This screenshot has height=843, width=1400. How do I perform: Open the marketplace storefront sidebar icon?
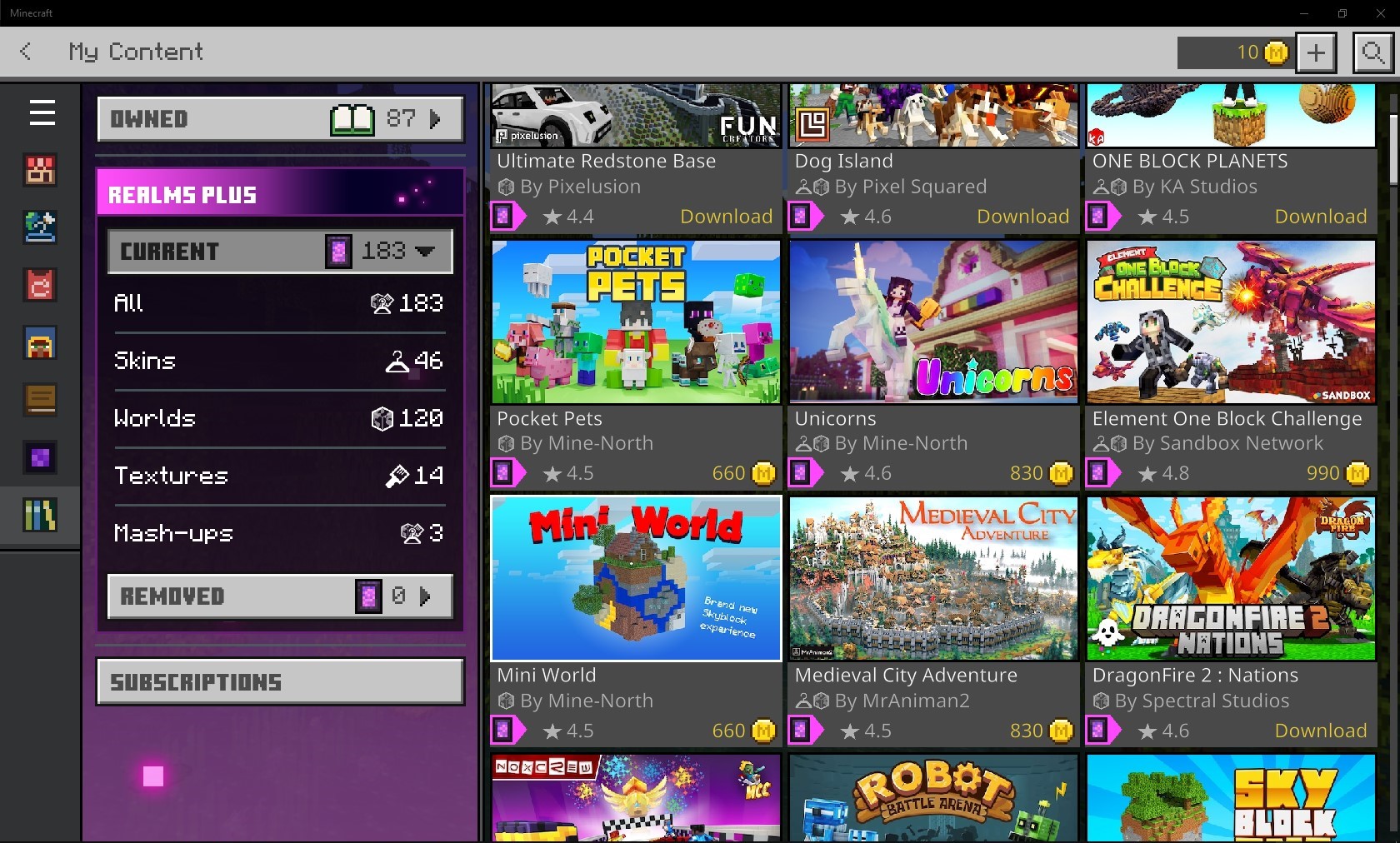pyautogui.click(x=41, y=170)
